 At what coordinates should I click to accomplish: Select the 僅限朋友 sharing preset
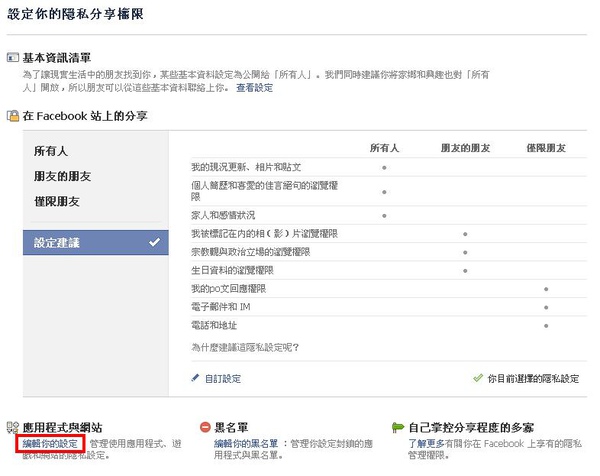point(57,201)
